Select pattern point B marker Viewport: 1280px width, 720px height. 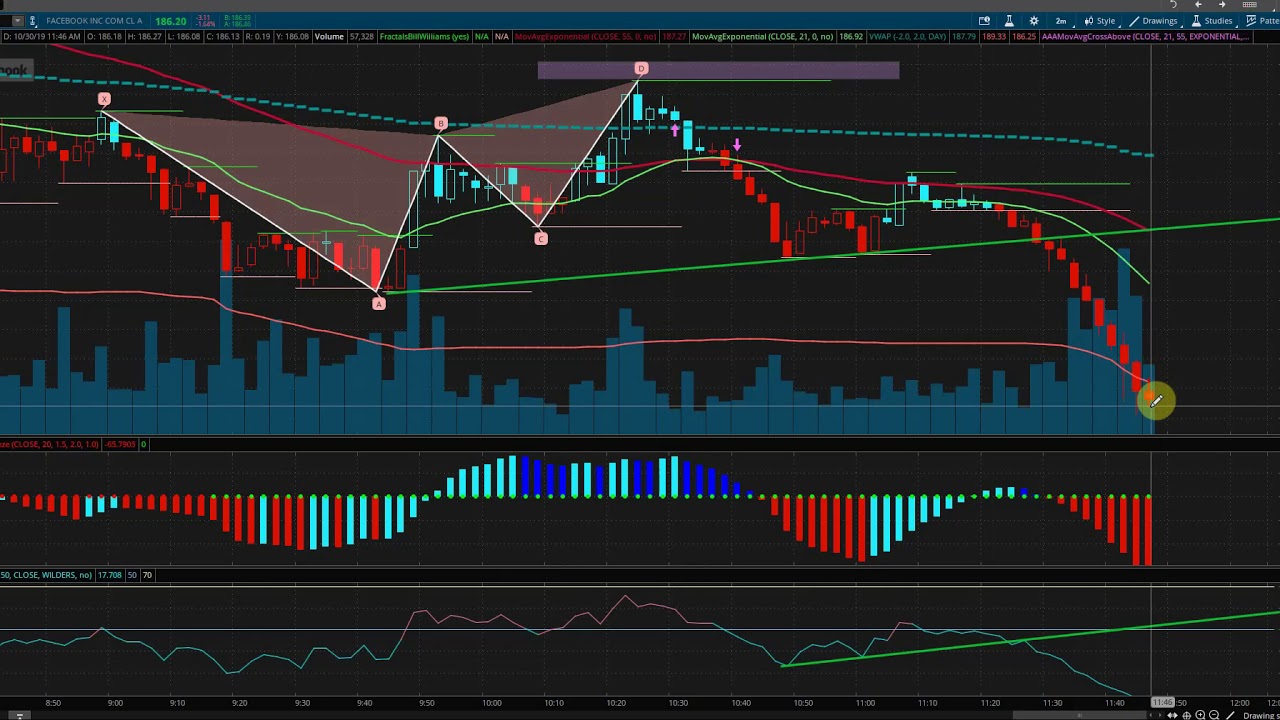(x=440, y=124)
